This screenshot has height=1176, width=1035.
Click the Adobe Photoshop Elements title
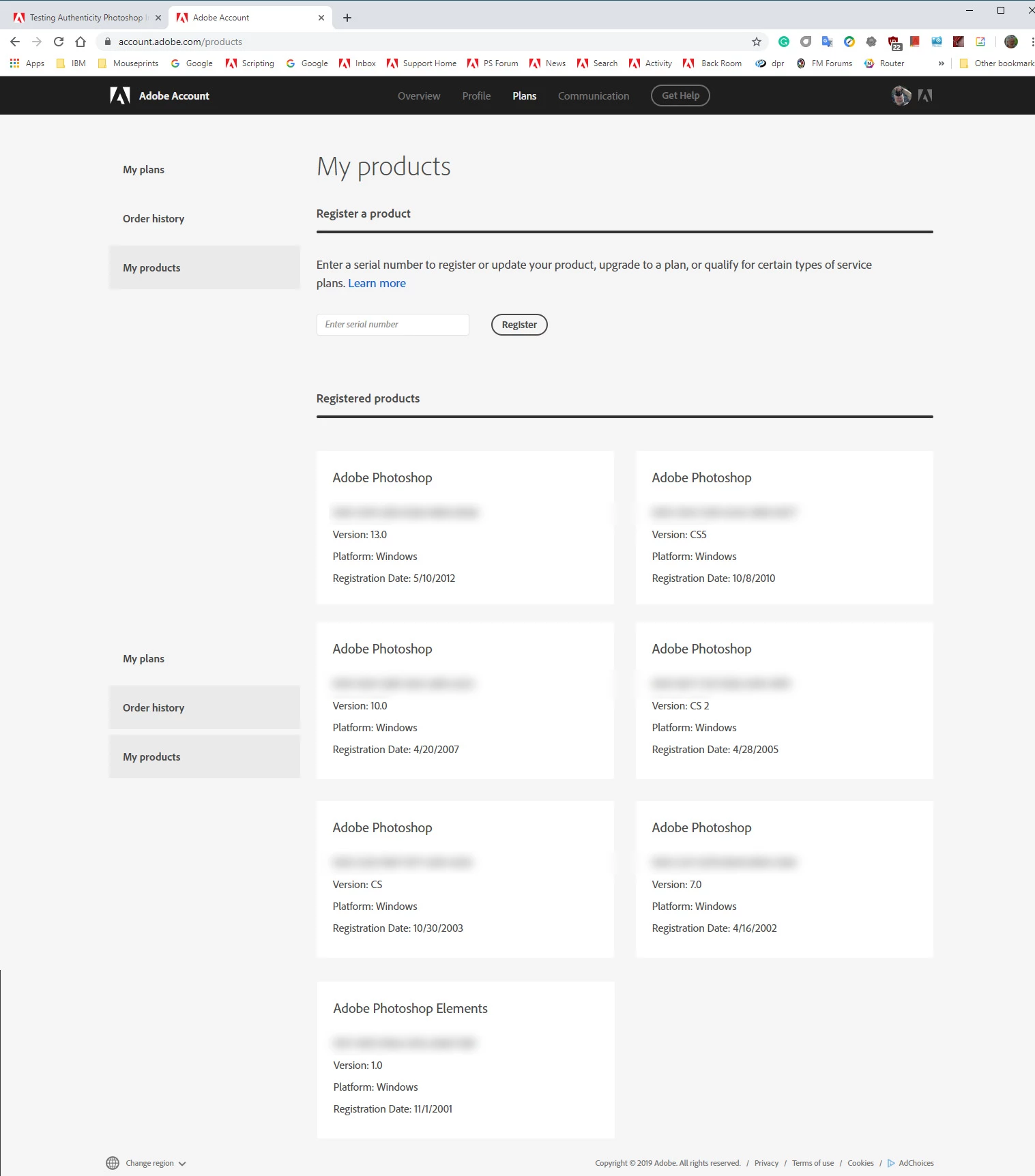410,1008
